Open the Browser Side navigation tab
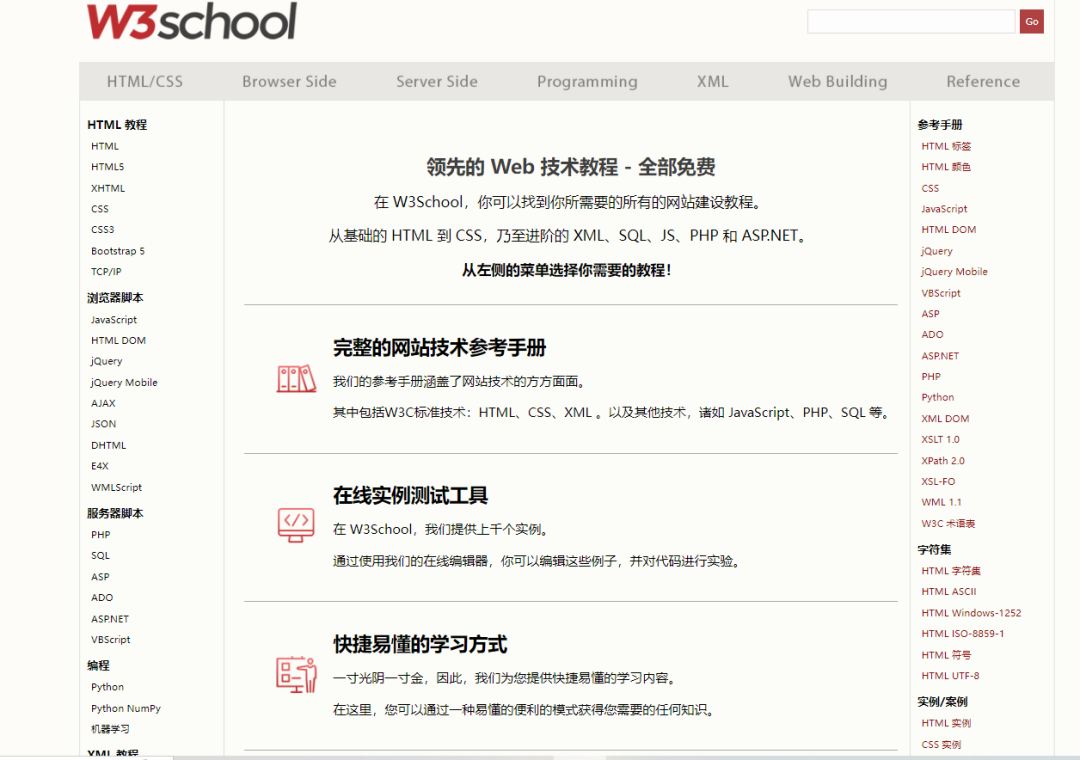The height and width of the screenshot is (760, 1080). click(289, 81)
